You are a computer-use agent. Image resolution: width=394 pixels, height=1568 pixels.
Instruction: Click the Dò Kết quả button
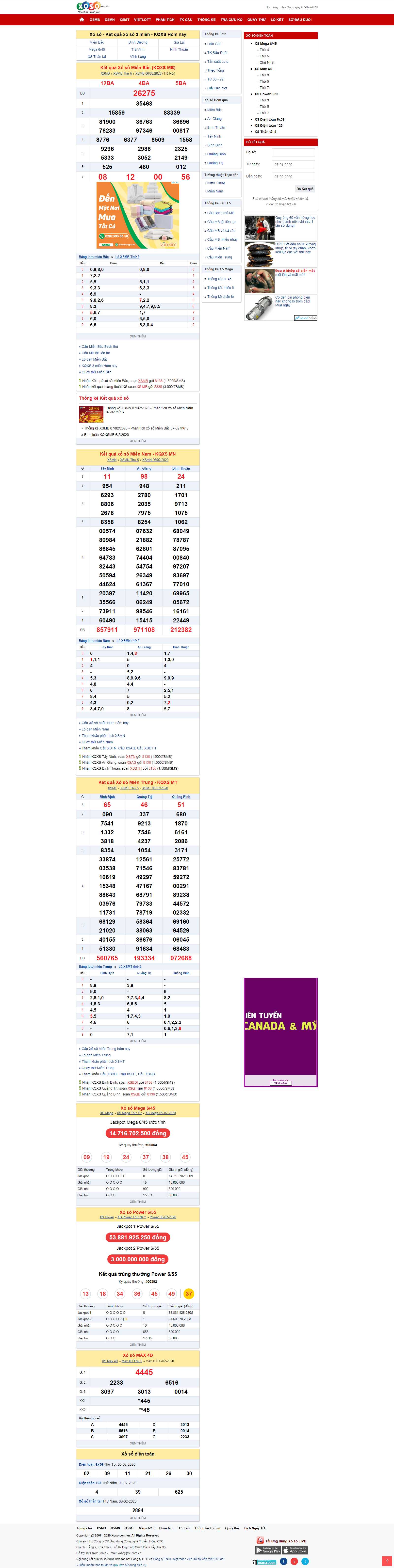click(304, 189)
